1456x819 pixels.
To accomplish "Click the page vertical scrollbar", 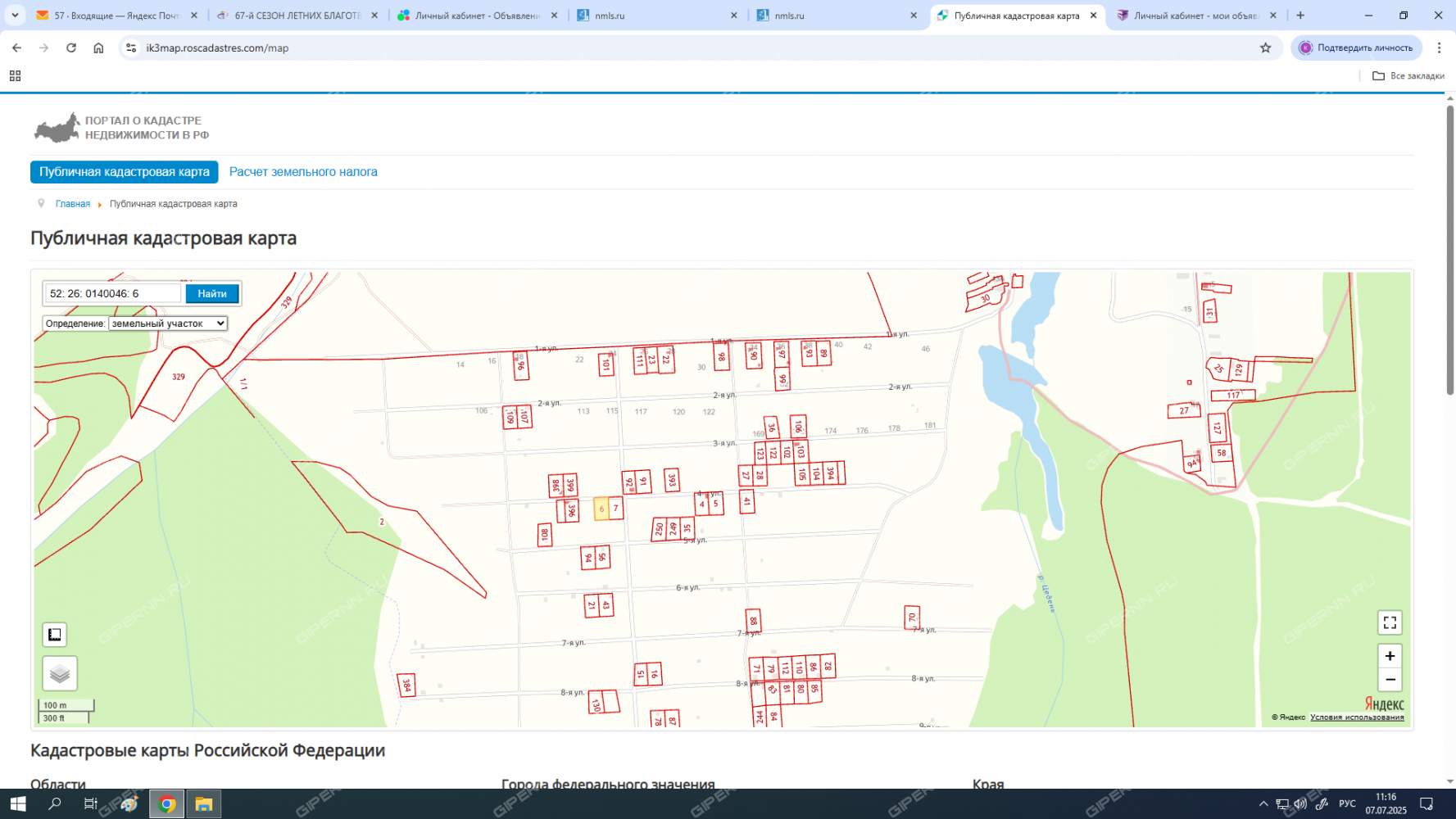I will [x=1449, y=251].
